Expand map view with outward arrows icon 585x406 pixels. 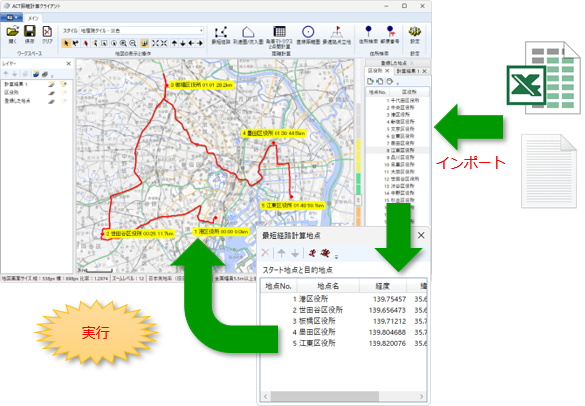point(155,43)
